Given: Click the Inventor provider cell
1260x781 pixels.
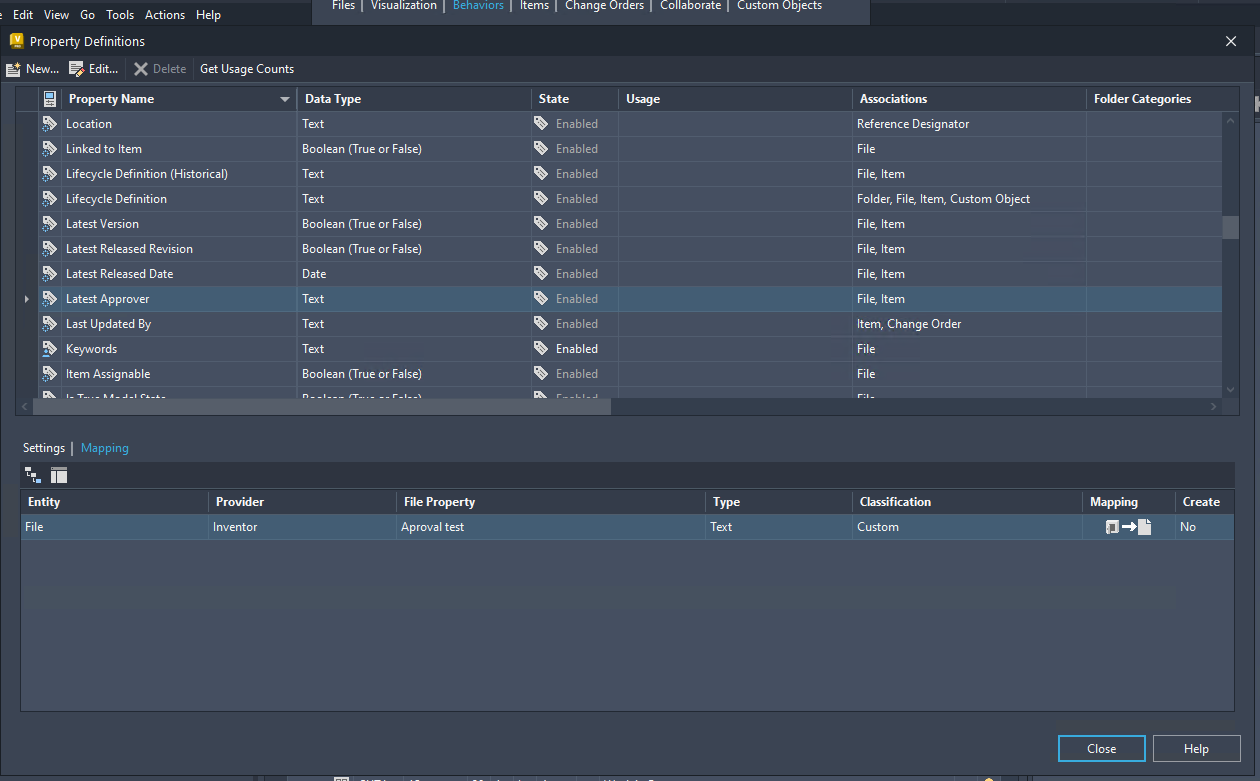Looking at the screenshot, I should (x=303, y=527).
